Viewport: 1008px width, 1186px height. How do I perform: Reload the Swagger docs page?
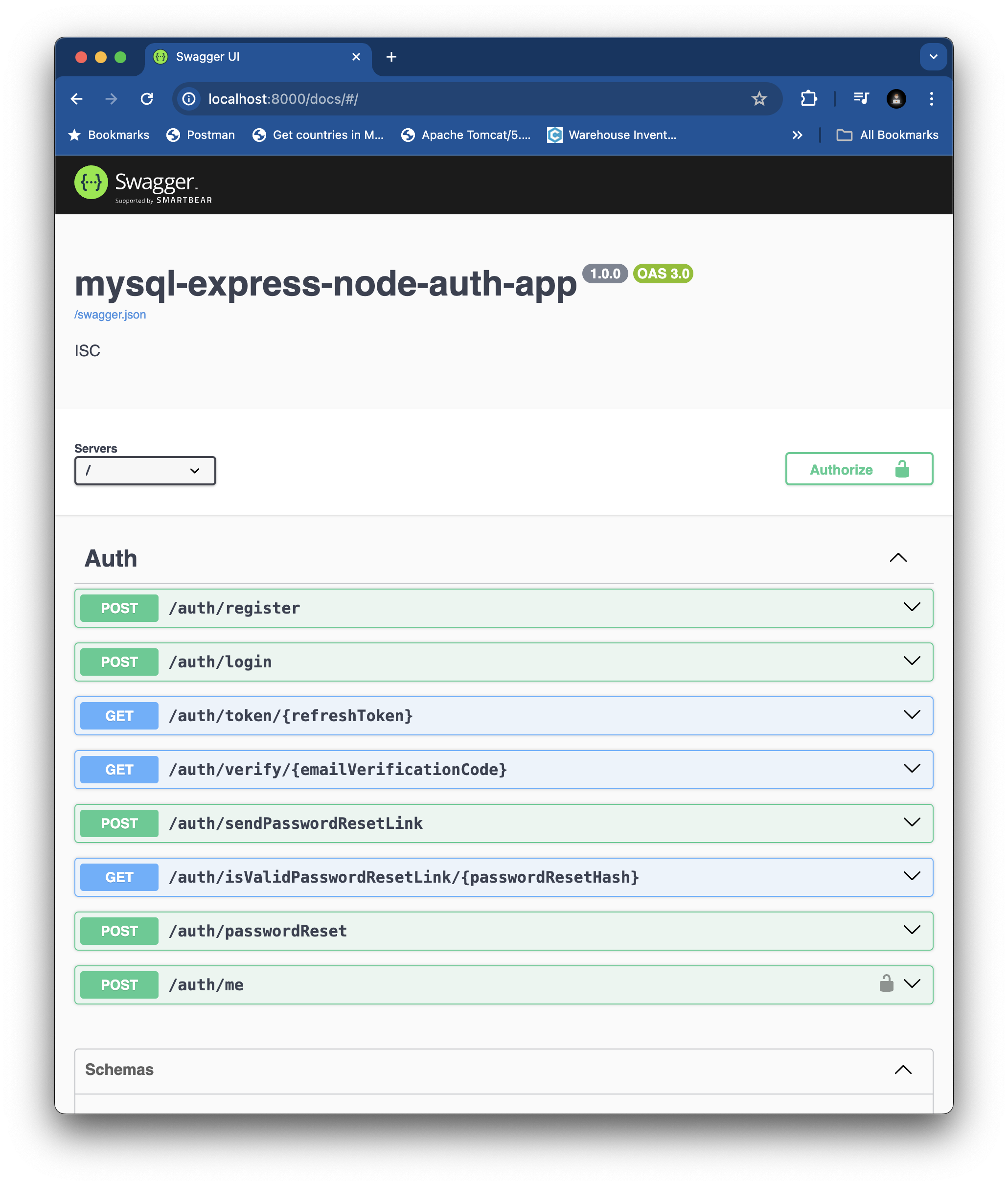click(147, 99)
